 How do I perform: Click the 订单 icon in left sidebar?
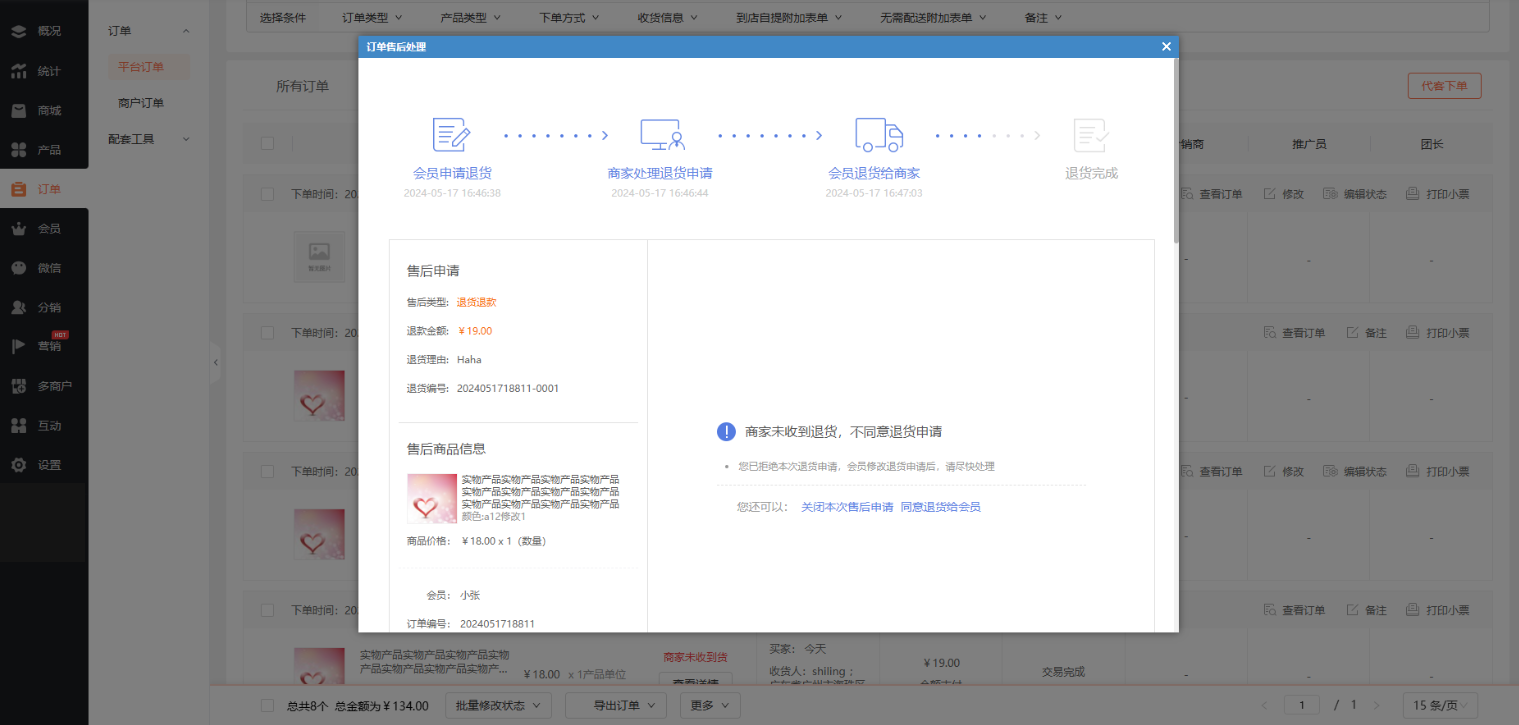pyautogui.click(x=18, y=189)
